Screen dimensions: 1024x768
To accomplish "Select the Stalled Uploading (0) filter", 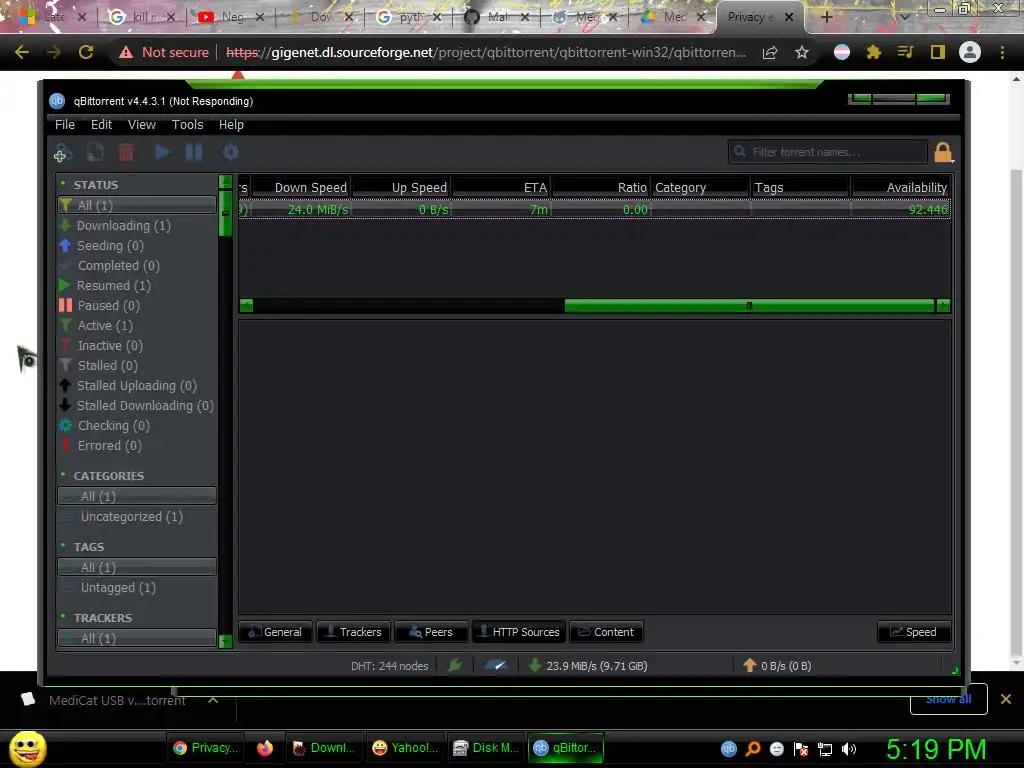I will point(136,386).
